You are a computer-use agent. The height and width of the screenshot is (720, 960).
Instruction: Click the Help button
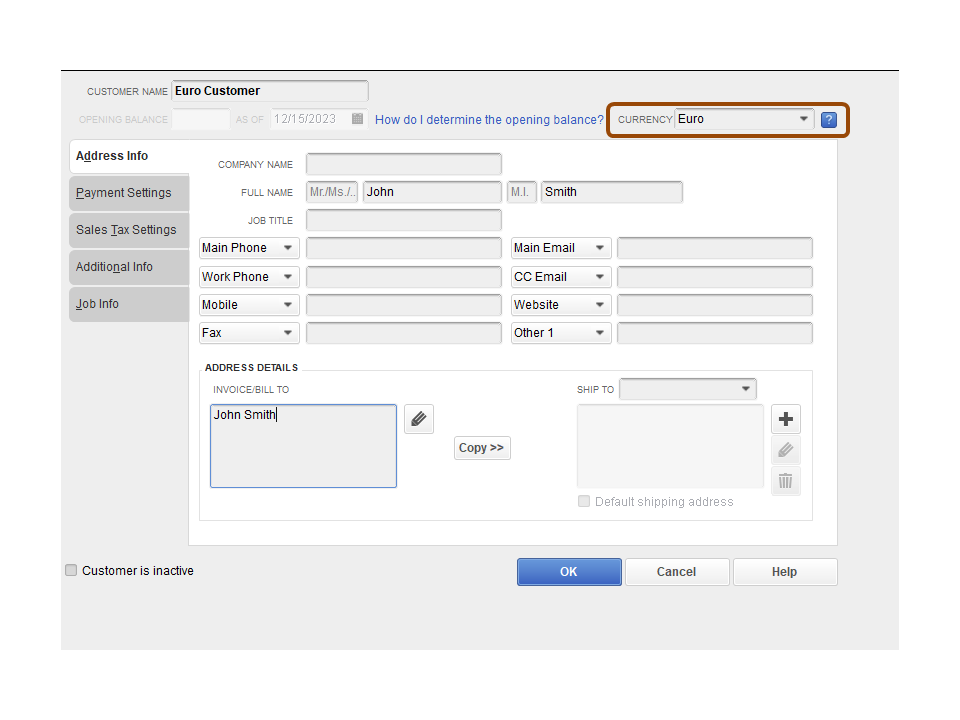[x=784, y=572]
